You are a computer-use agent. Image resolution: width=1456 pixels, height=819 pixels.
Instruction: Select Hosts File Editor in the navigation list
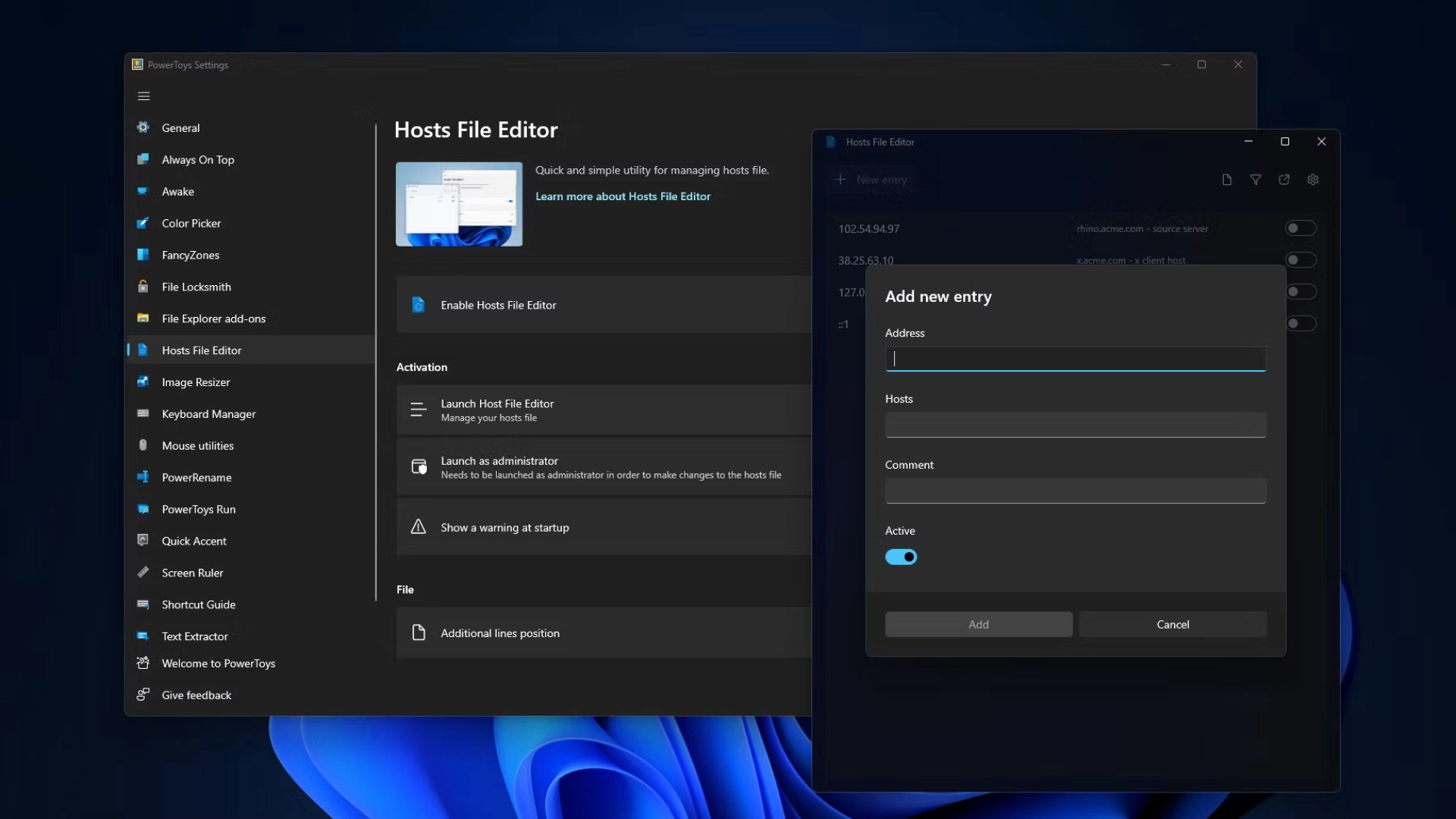[200, 350]
